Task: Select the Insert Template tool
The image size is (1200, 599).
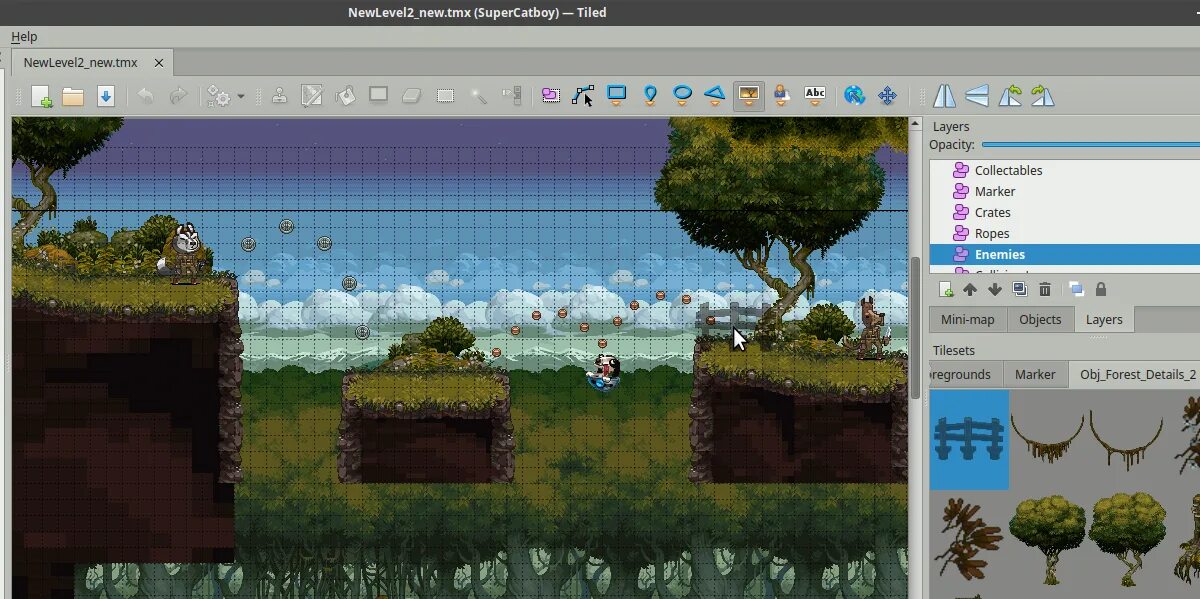Action: click(781, 96)
